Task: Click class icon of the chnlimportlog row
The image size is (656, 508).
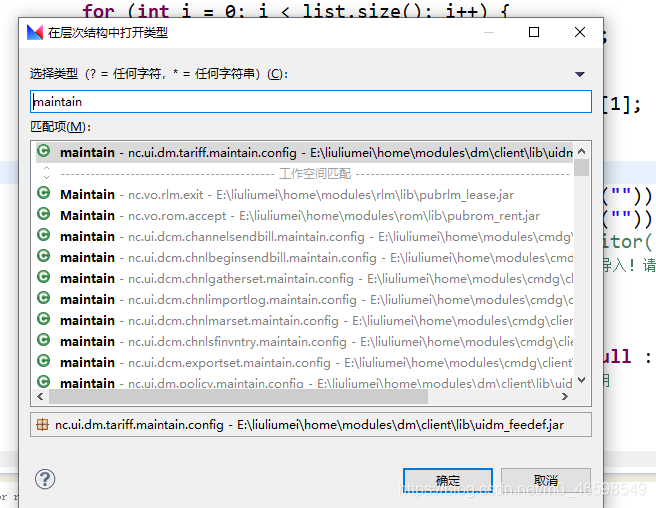Action: [44, 298]
